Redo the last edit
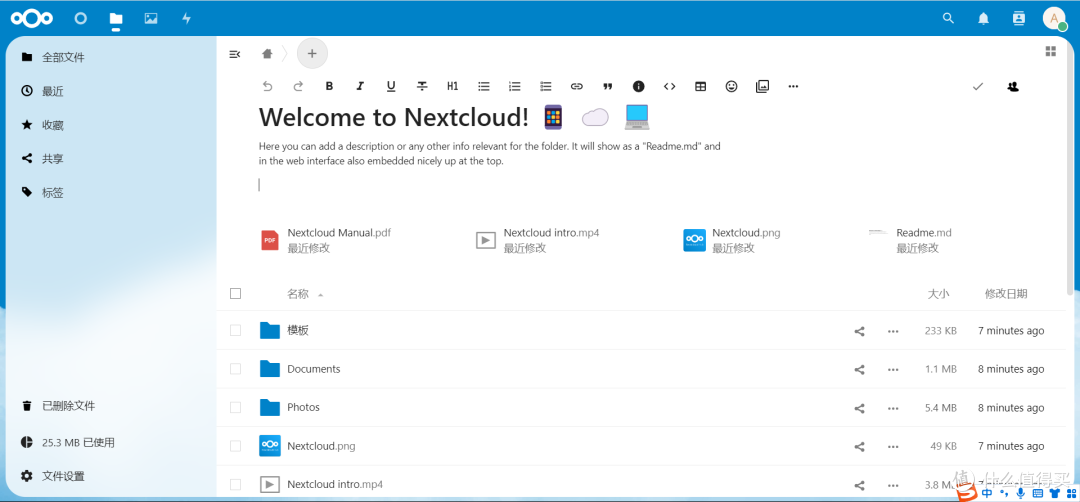 tap(298, 87)
